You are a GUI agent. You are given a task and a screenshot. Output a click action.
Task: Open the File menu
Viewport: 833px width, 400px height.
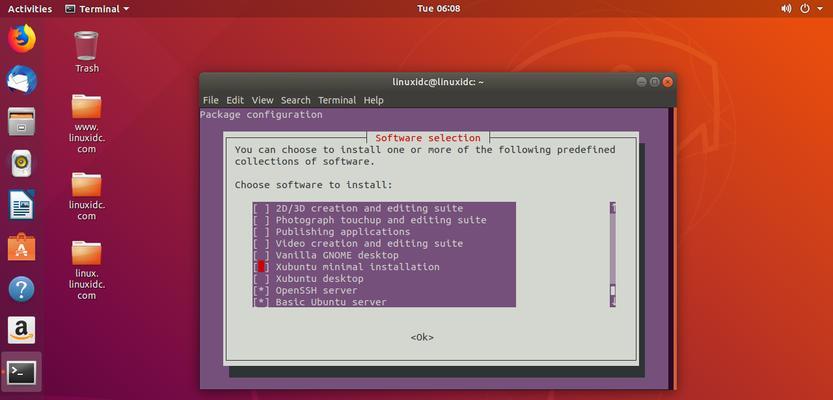(210, 100)
